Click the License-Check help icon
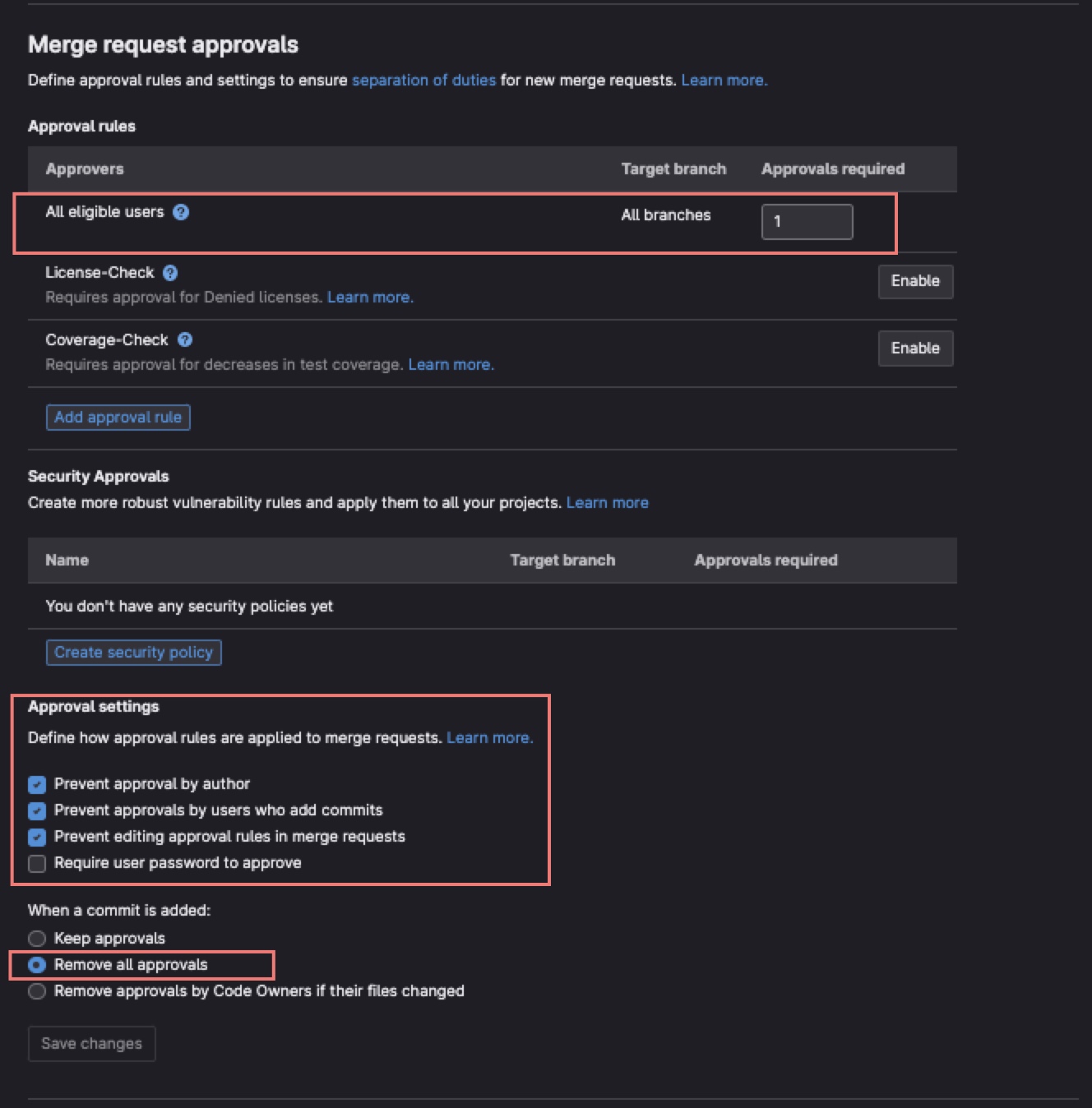 coord(170,273)
